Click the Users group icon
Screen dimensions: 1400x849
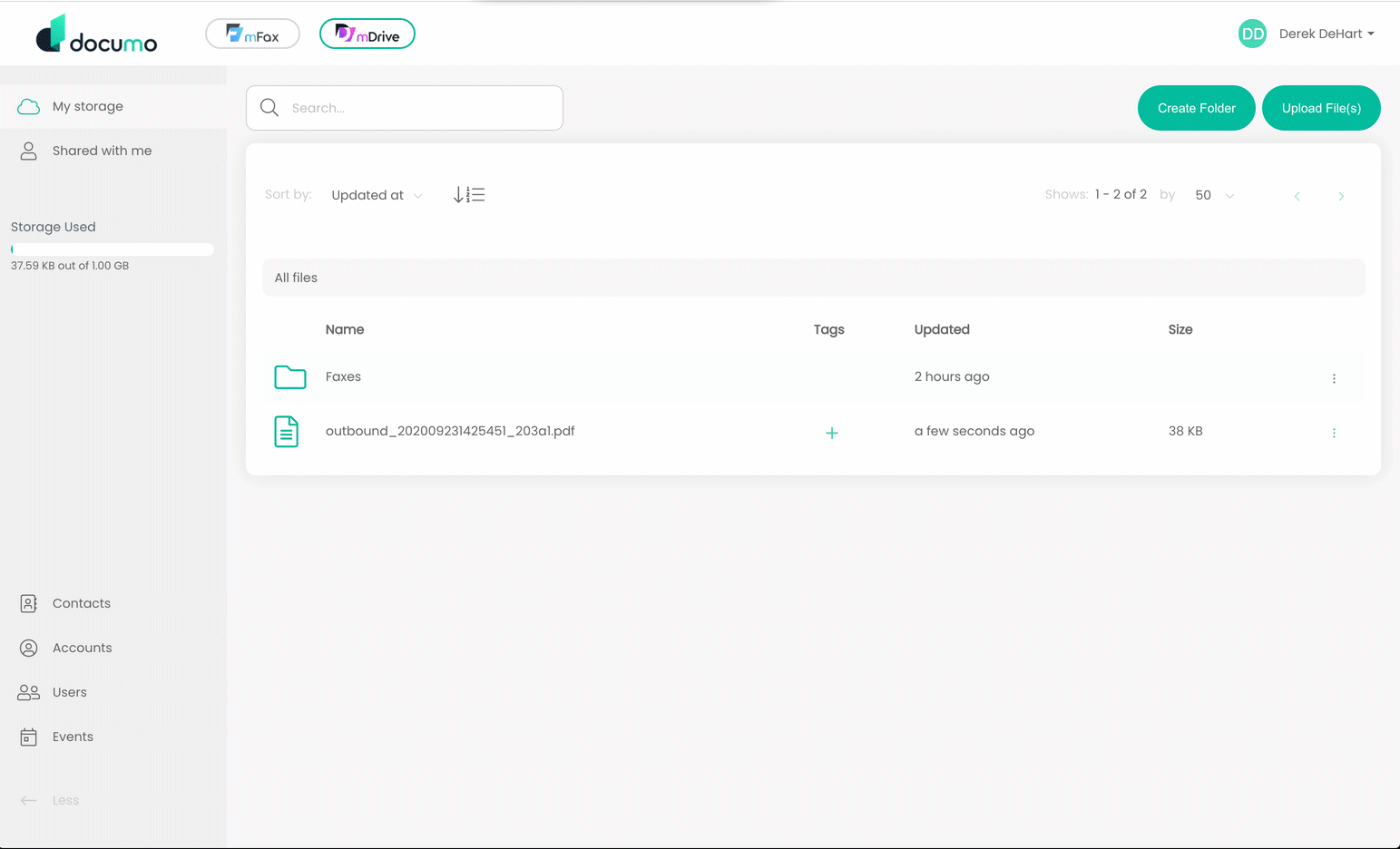click(29, 692)
